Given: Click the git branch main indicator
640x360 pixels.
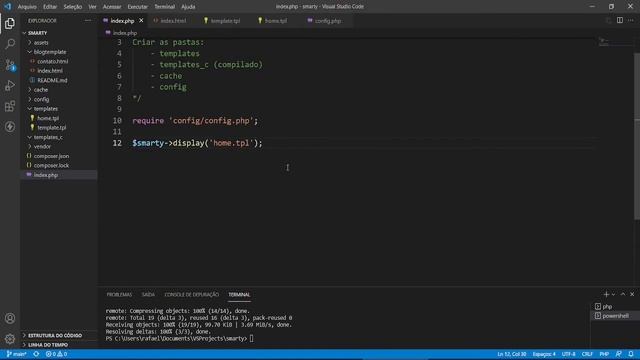Looking at the screenshot, I should coord(16,354).
